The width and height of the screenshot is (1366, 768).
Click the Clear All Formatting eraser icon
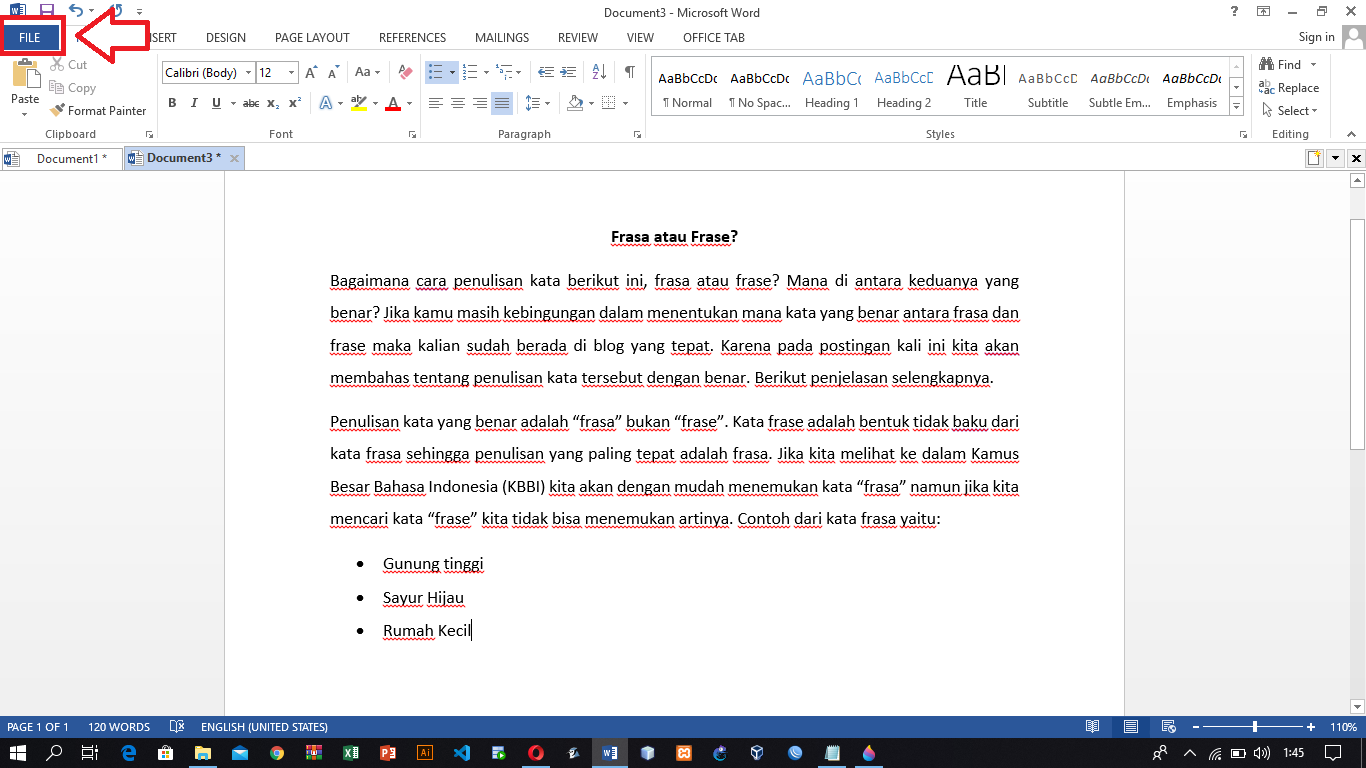point(405,73)
